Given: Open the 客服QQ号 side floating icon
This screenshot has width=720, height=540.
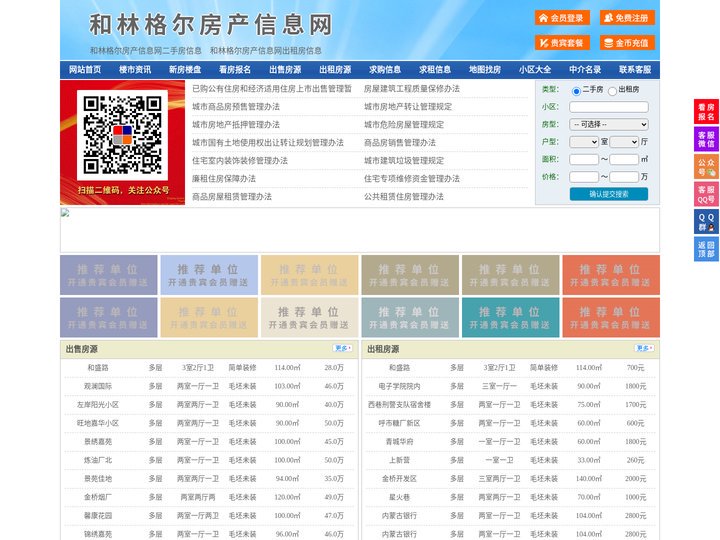Looking at the screenshot, I should [x=706, y=194].
